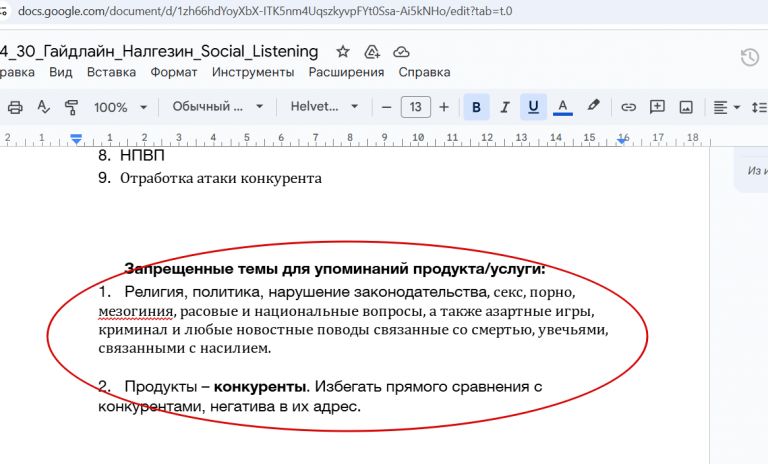This screenshot has height=464, width=768.
Task: Click the move to Drive folder icon
Action: click(372, 51)
